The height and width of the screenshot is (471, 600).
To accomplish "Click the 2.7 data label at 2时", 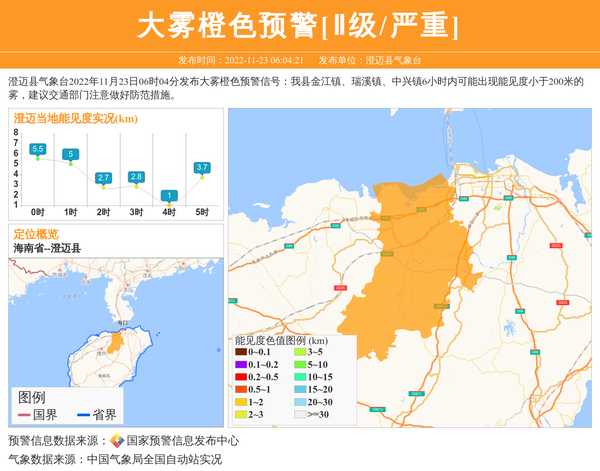I will 103,178.
